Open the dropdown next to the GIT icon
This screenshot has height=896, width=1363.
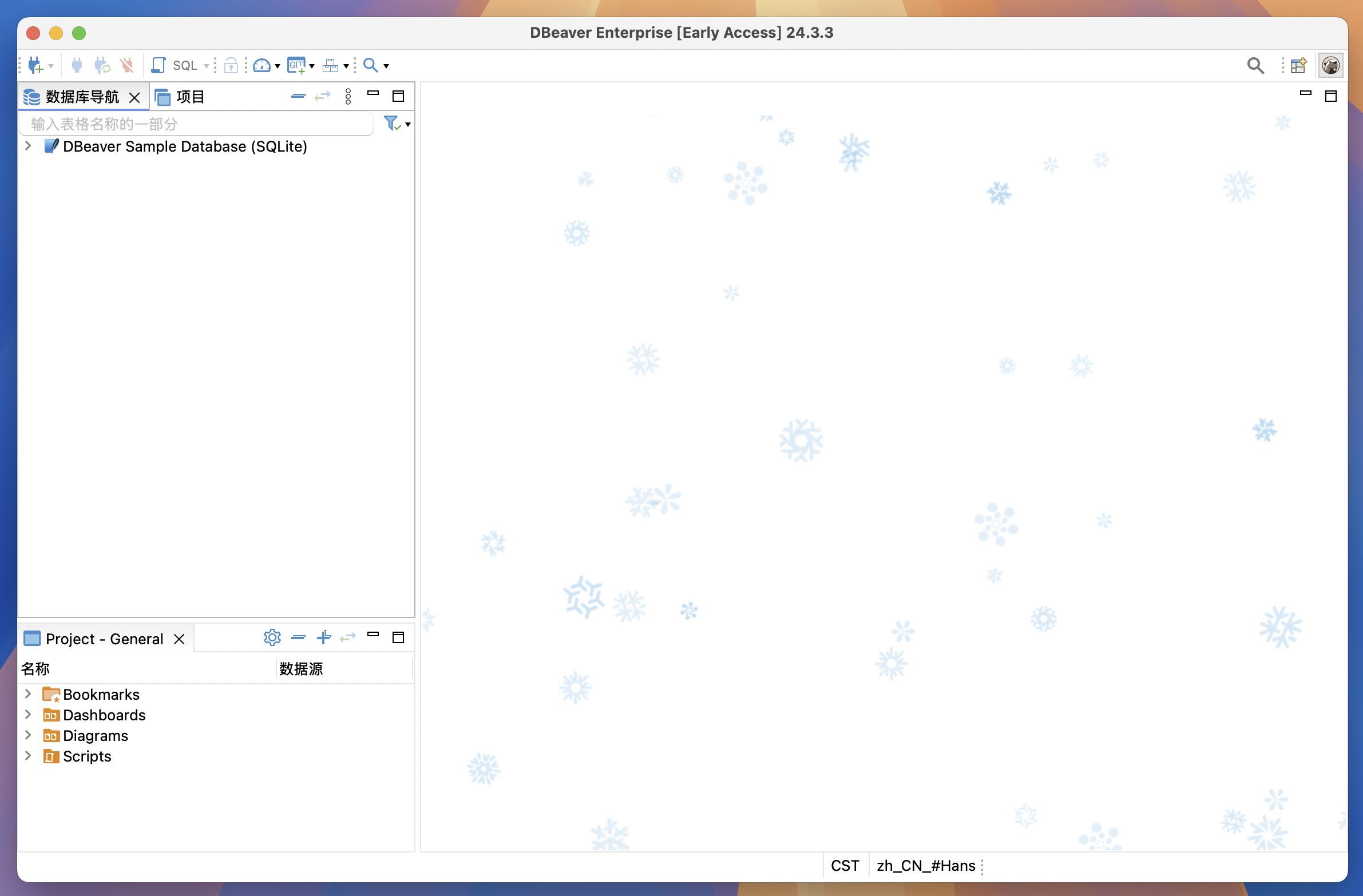pyautogui.click(x=311, y=66)
